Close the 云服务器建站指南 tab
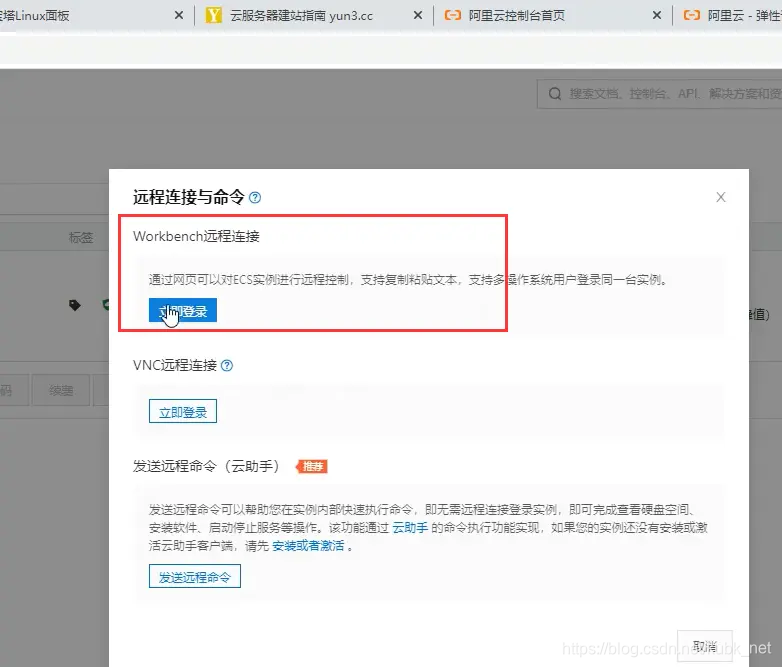Screen dimensions: 782x667 click(418, 15)
